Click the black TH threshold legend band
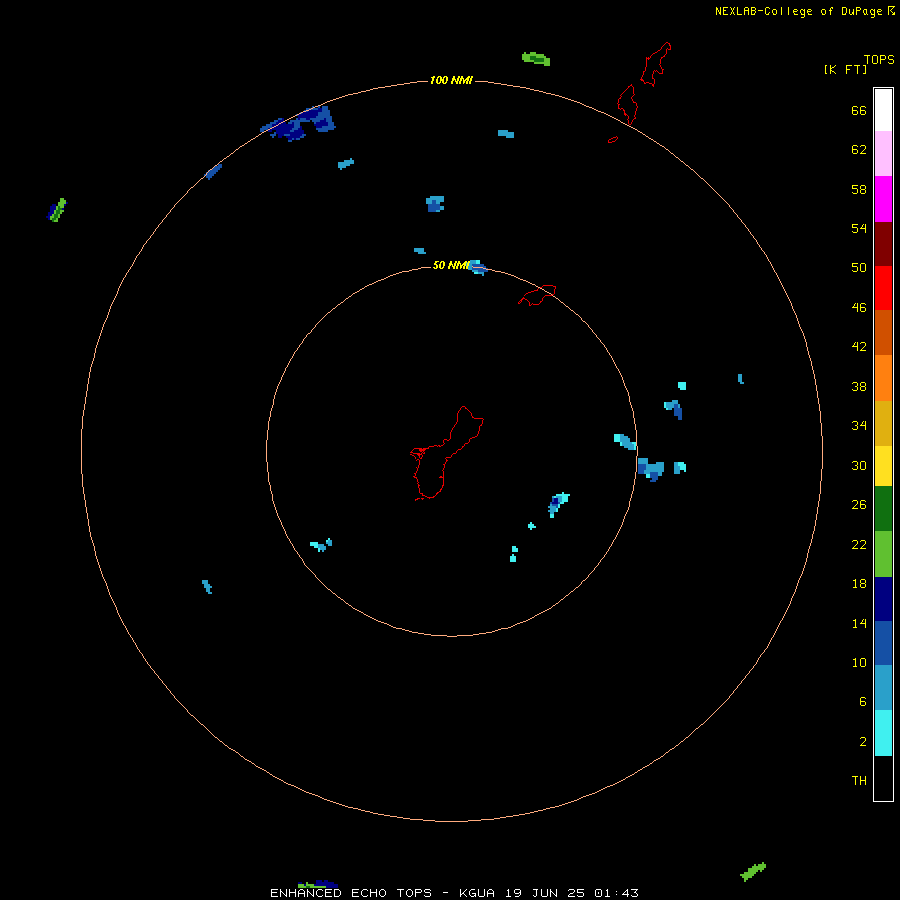The image size is (900, 900). click(883, 778)
